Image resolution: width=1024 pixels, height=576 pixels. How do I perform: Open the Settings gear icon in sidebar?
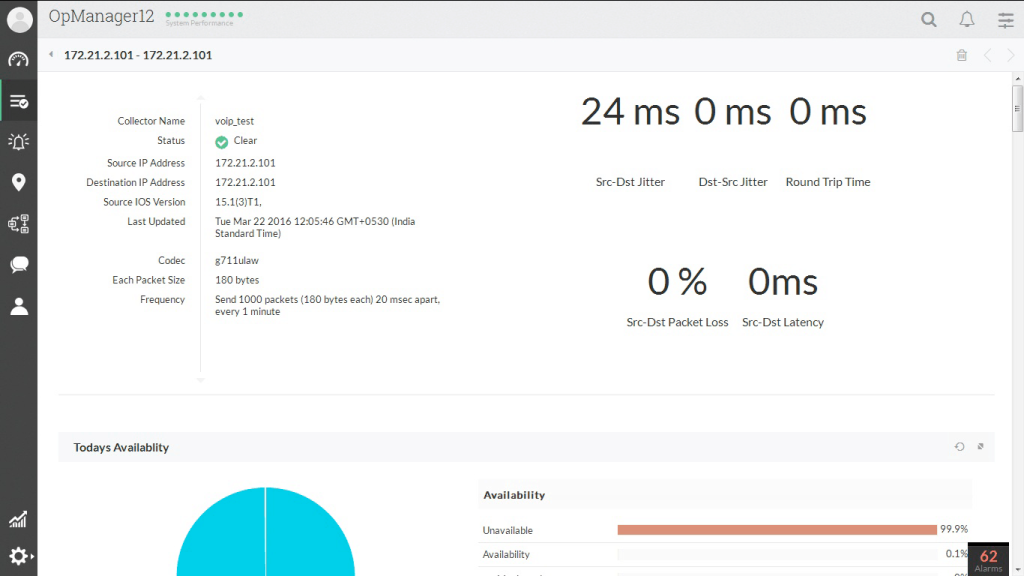[x=18, y=556]
